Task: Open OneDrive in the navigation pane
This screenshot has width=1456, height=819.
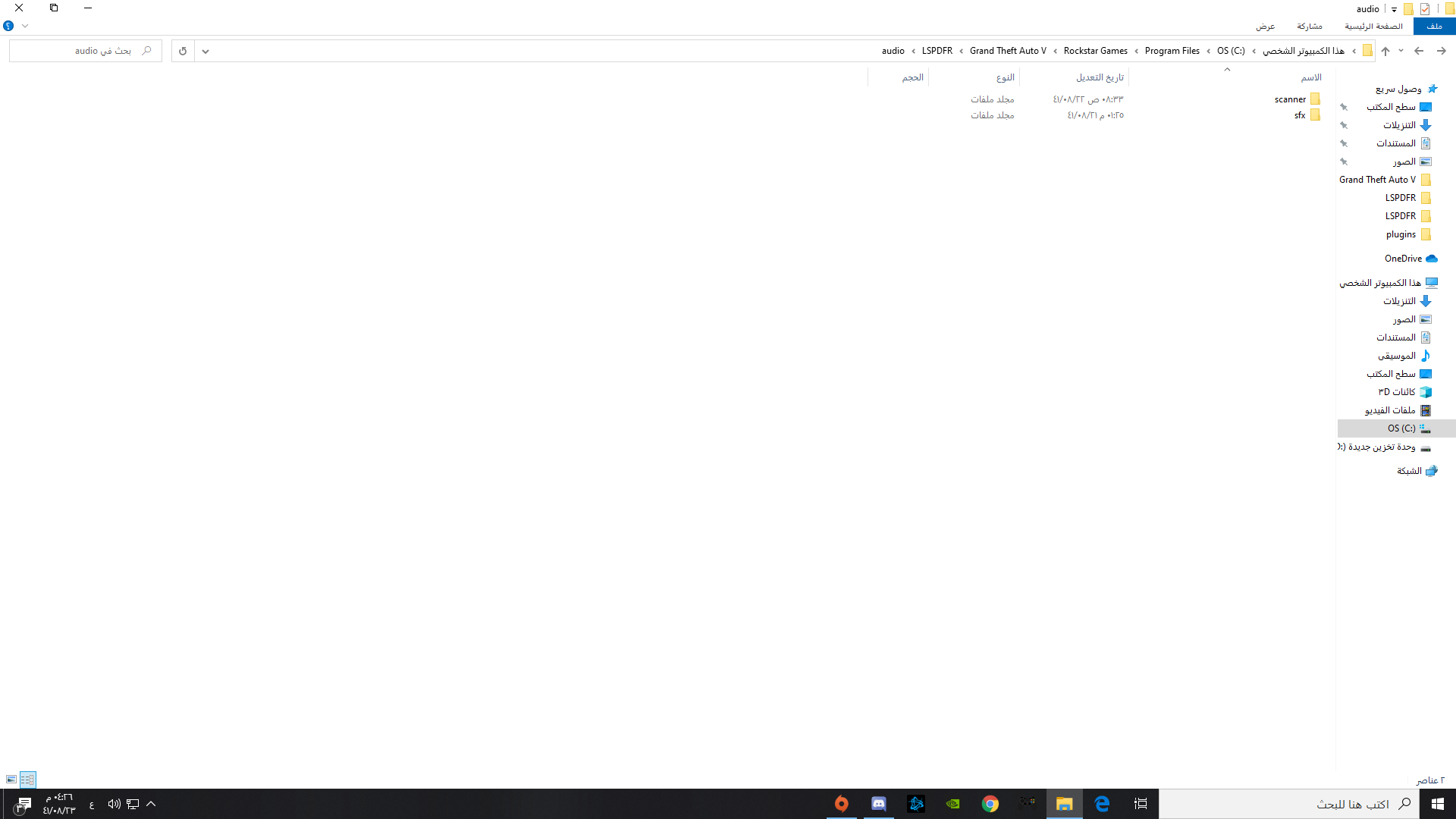Action: point(1403,259)
